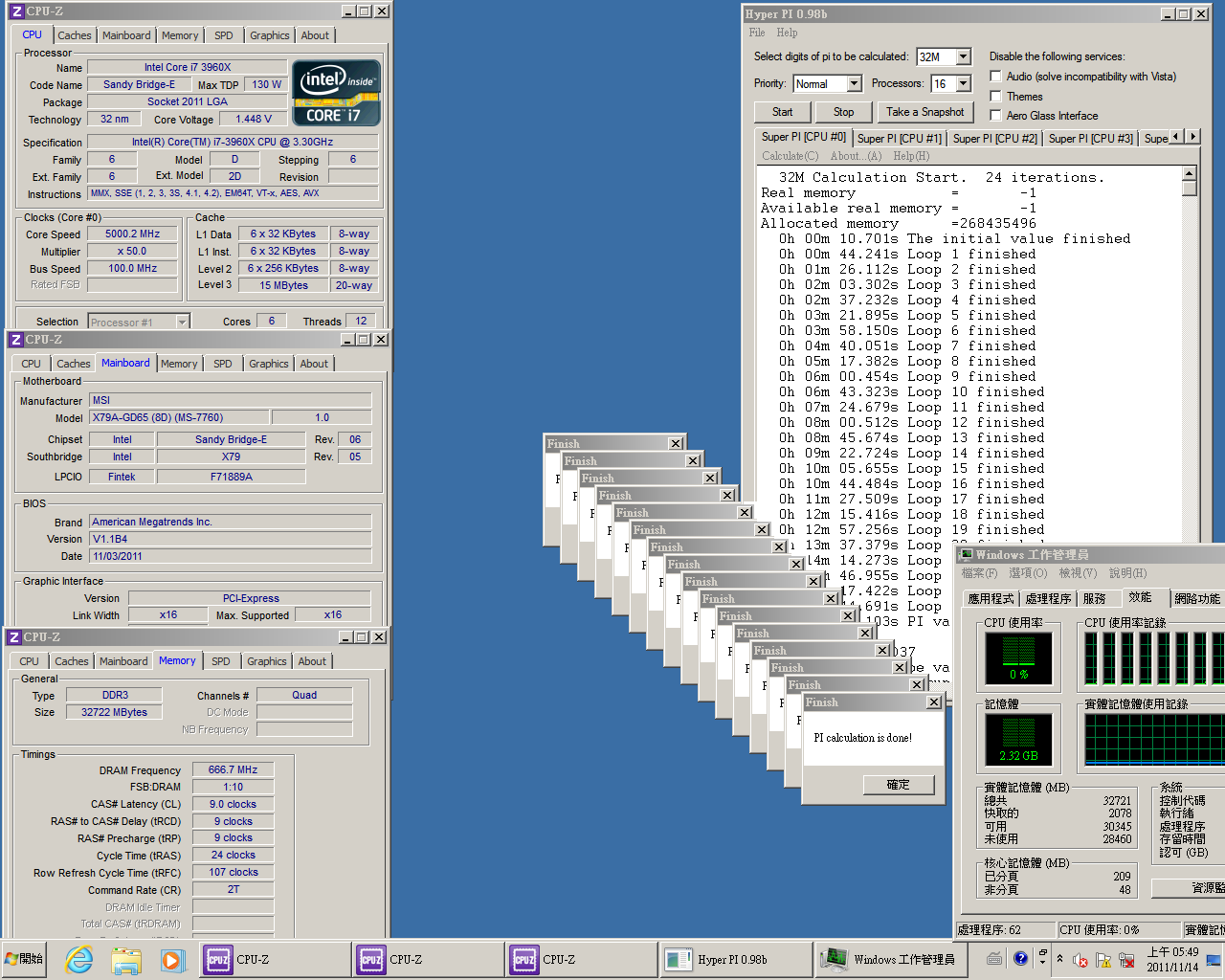
Task: Open Graphics tab in Mainboard CPU-Z window
Action: pos(269,364)
